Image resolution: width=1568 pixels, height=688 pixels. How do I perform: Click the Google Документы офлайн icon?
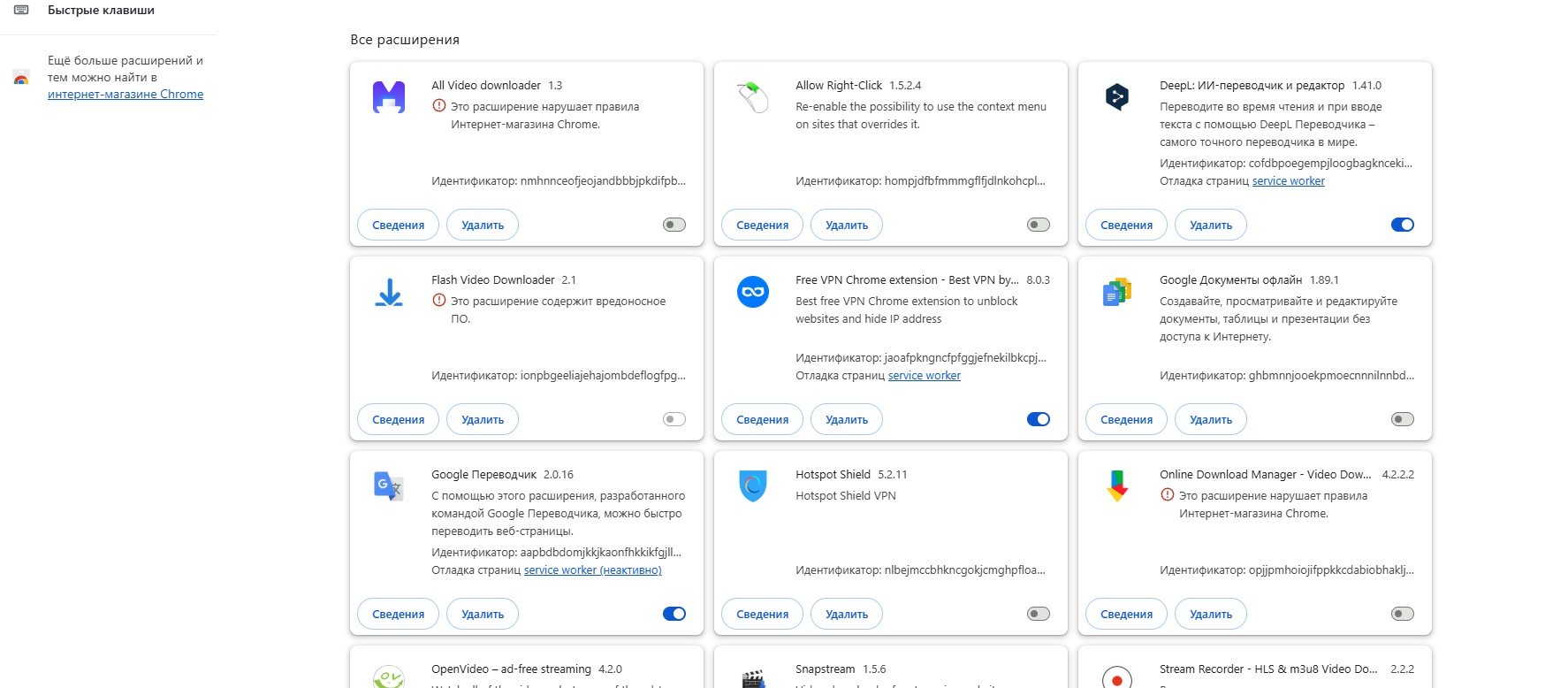1117,292
